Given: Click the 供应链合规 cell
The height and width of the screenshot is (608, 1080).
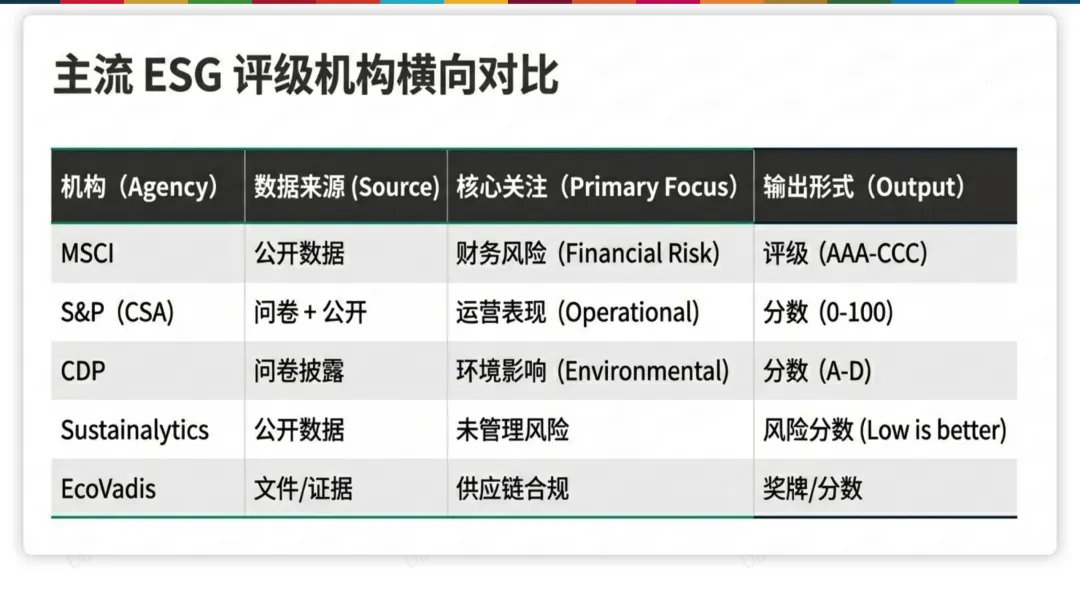Looking at the screenshot, I should pyautogui.click(x=601, y=488).
